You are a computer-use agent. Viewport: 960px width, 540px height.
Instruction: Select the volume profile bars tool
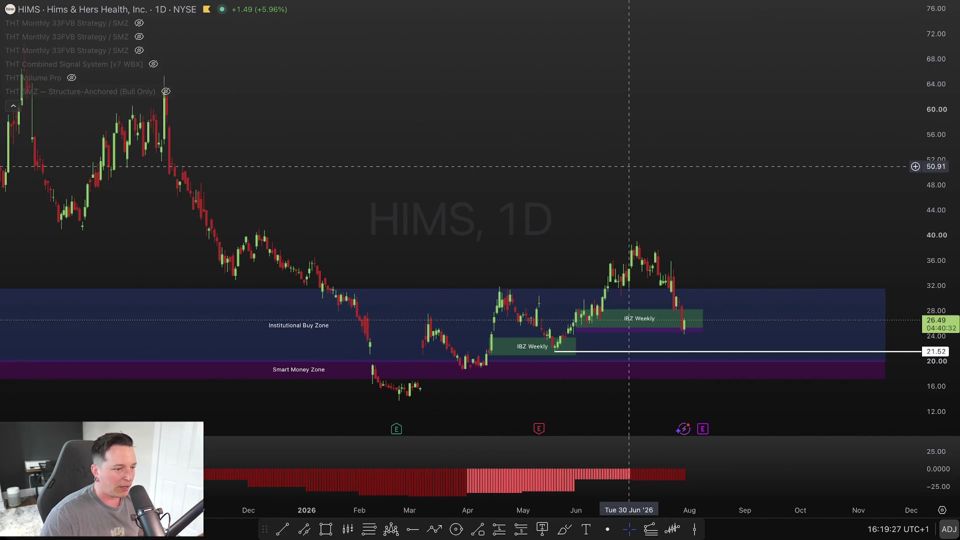[672, 529]
